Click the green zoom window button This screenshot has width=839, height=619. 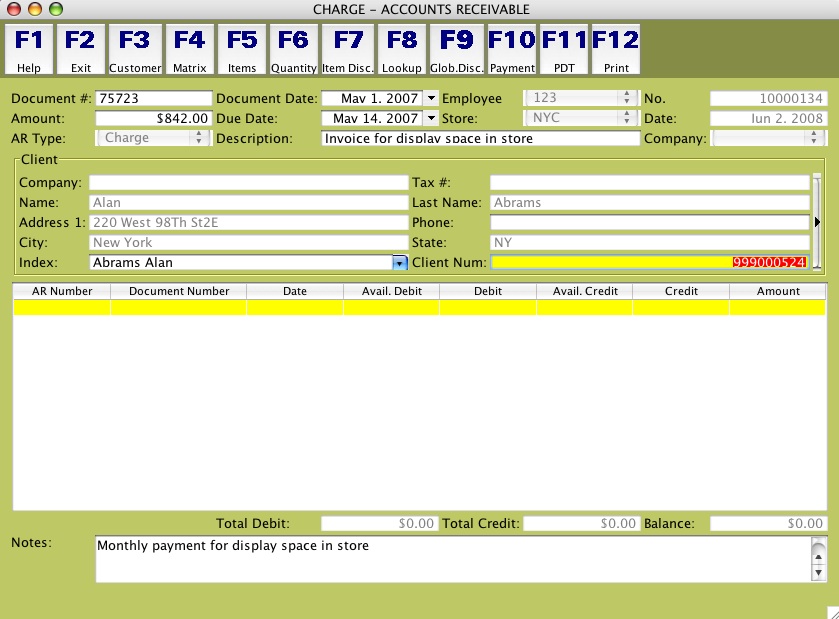(56, 9)
